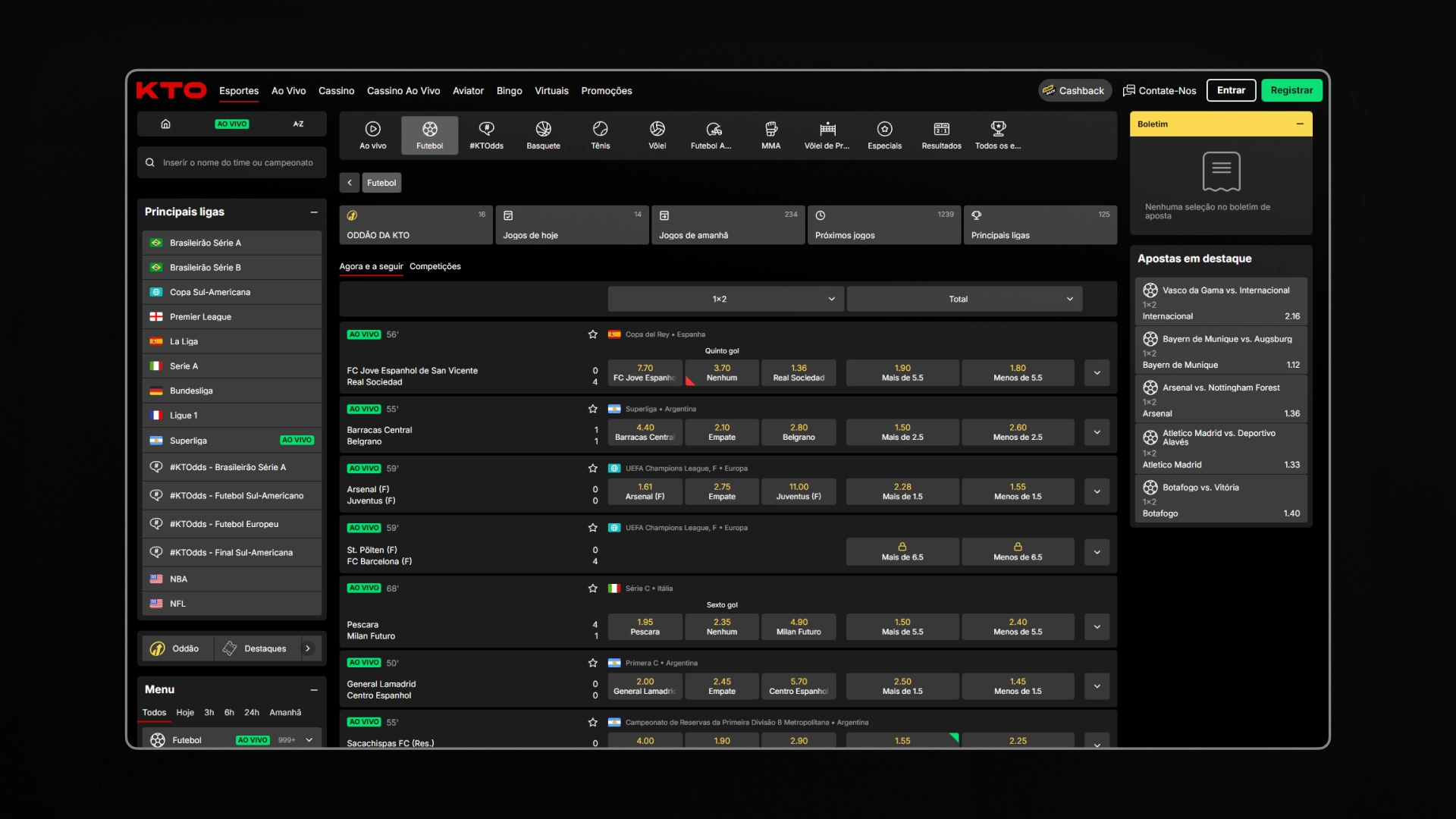Favorite the Sacachispas FC match star

(x=593, y=723)
